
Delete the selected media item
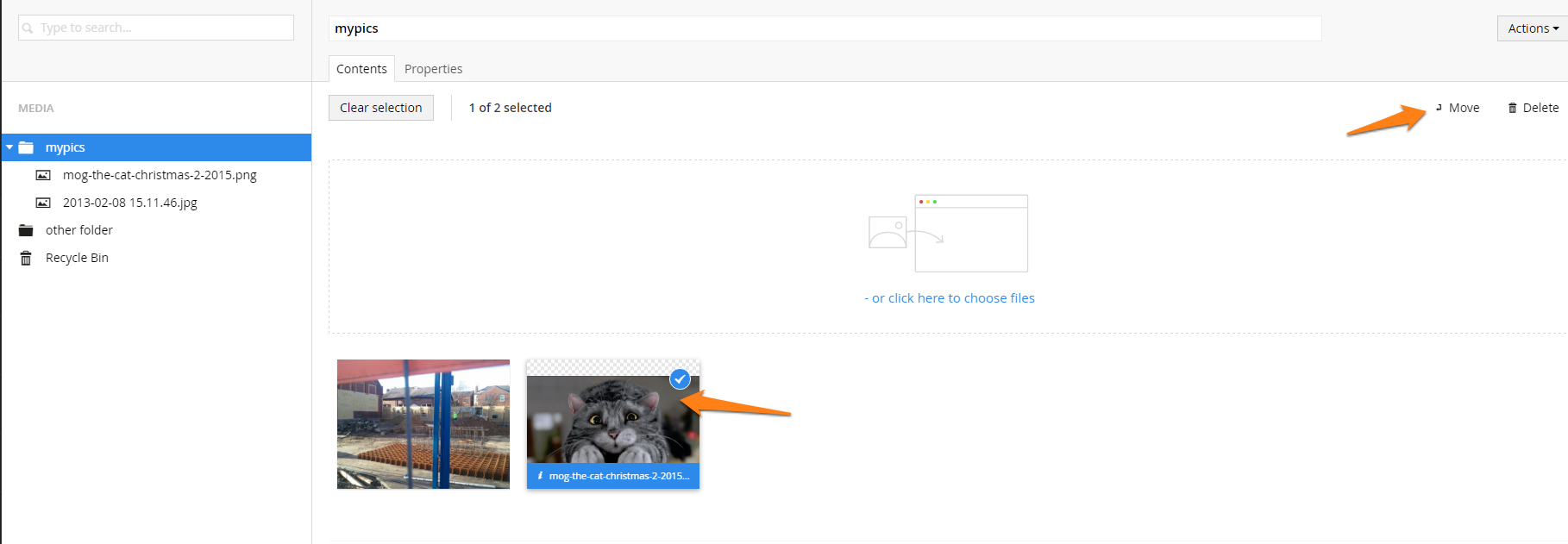[x=1533, y=108]
